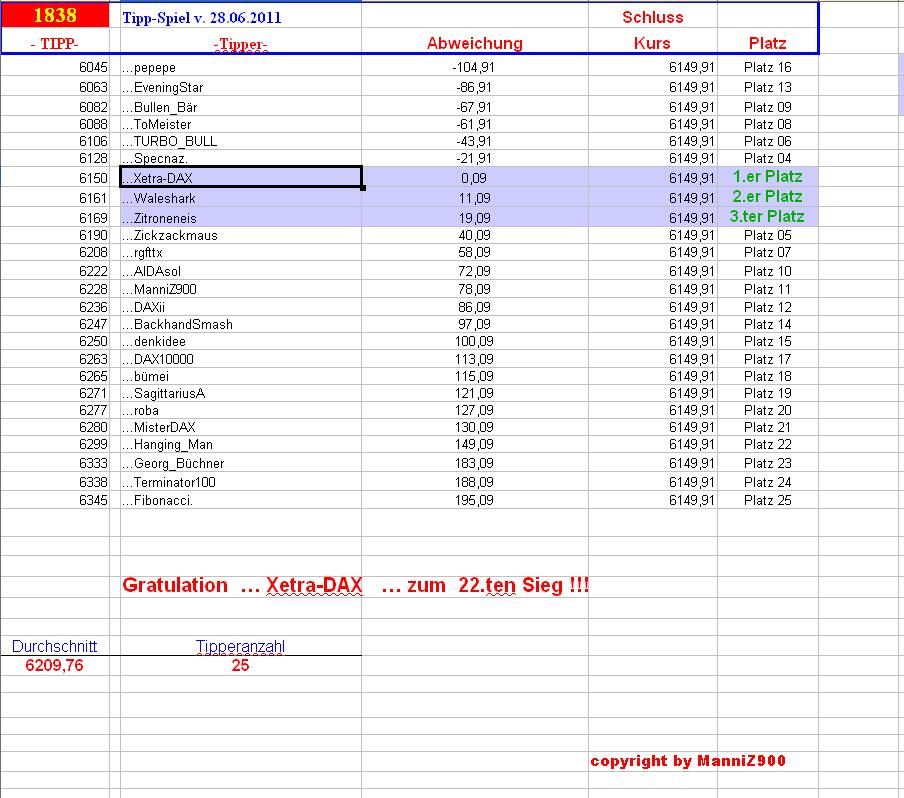904x798 pixels.
Task: Click the deviation value 11,09
Action: (x=474, y=198)
